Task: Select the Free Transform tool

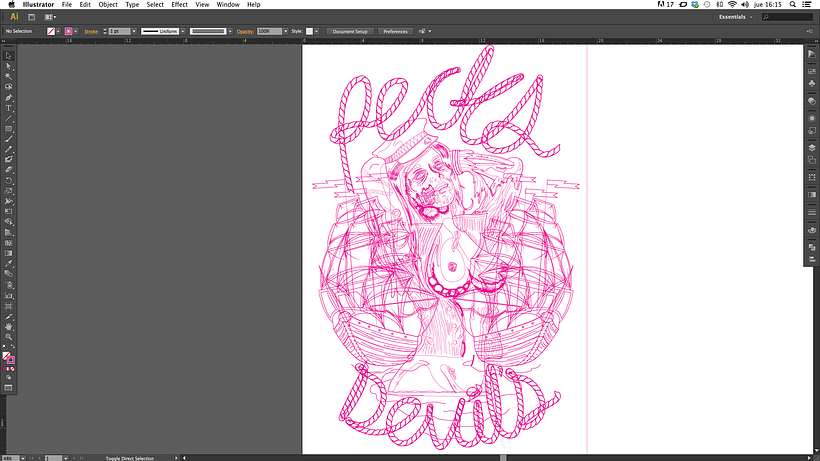Action: pos(8,212)
